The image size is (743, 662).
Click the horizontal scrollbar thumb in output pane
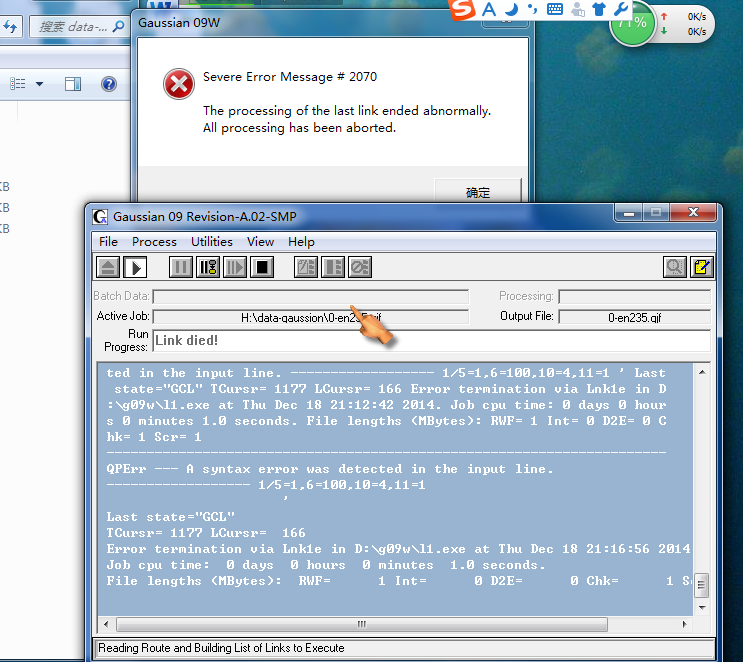[x=362, y=625]
